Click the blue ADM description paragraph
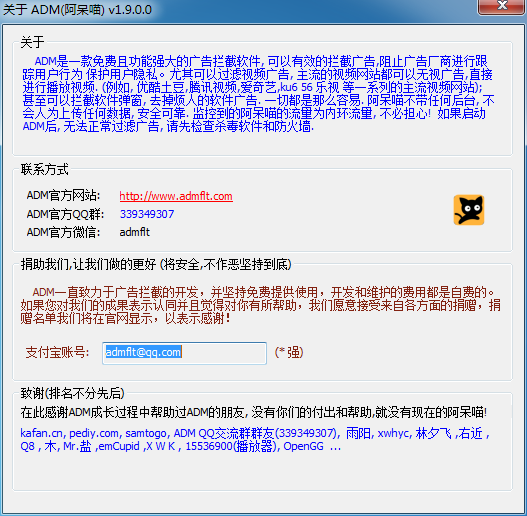Viewport: 527px width, 516px height. pos(258,94)
